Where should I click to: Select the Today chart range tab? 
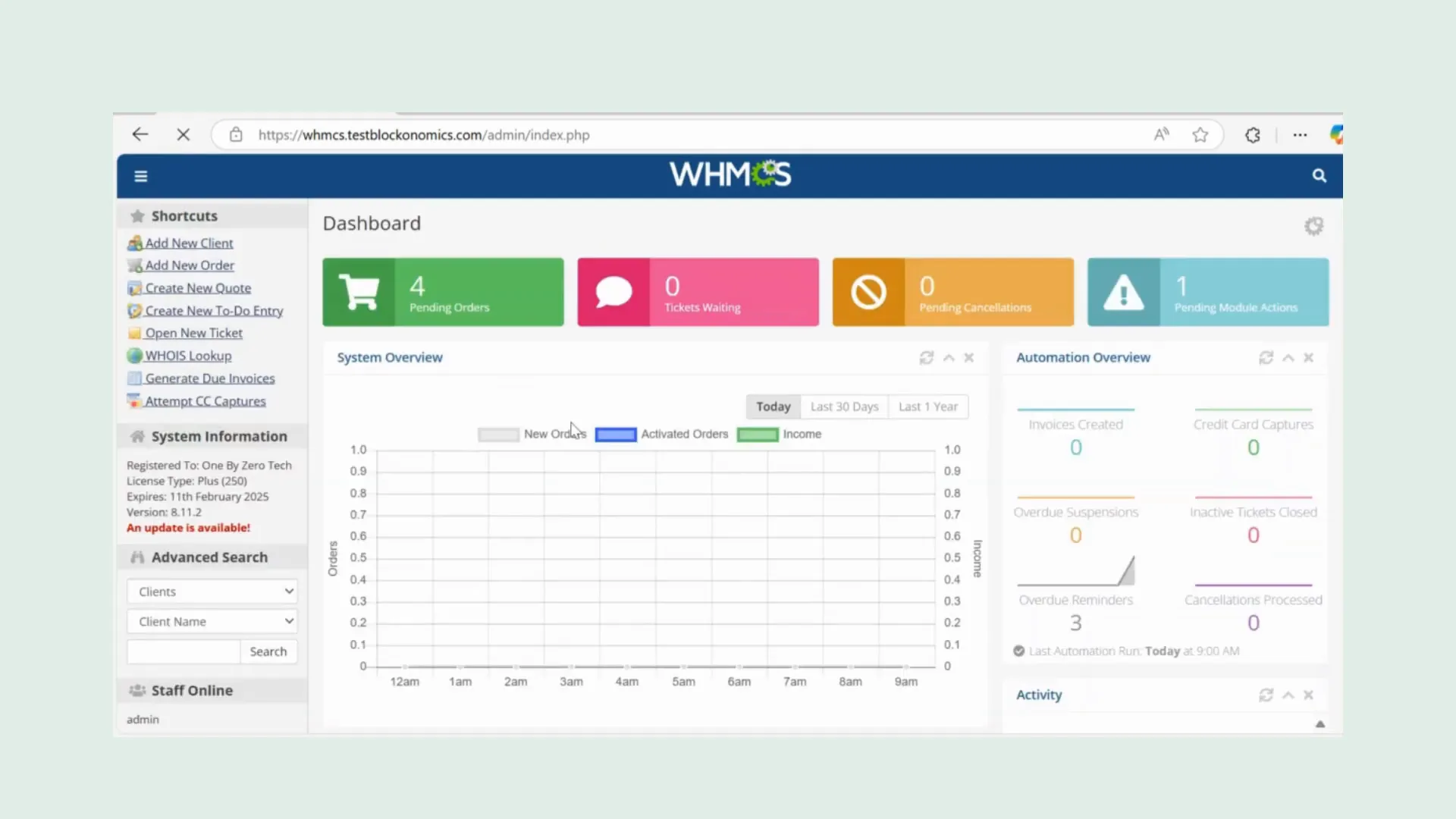(773, 406)
